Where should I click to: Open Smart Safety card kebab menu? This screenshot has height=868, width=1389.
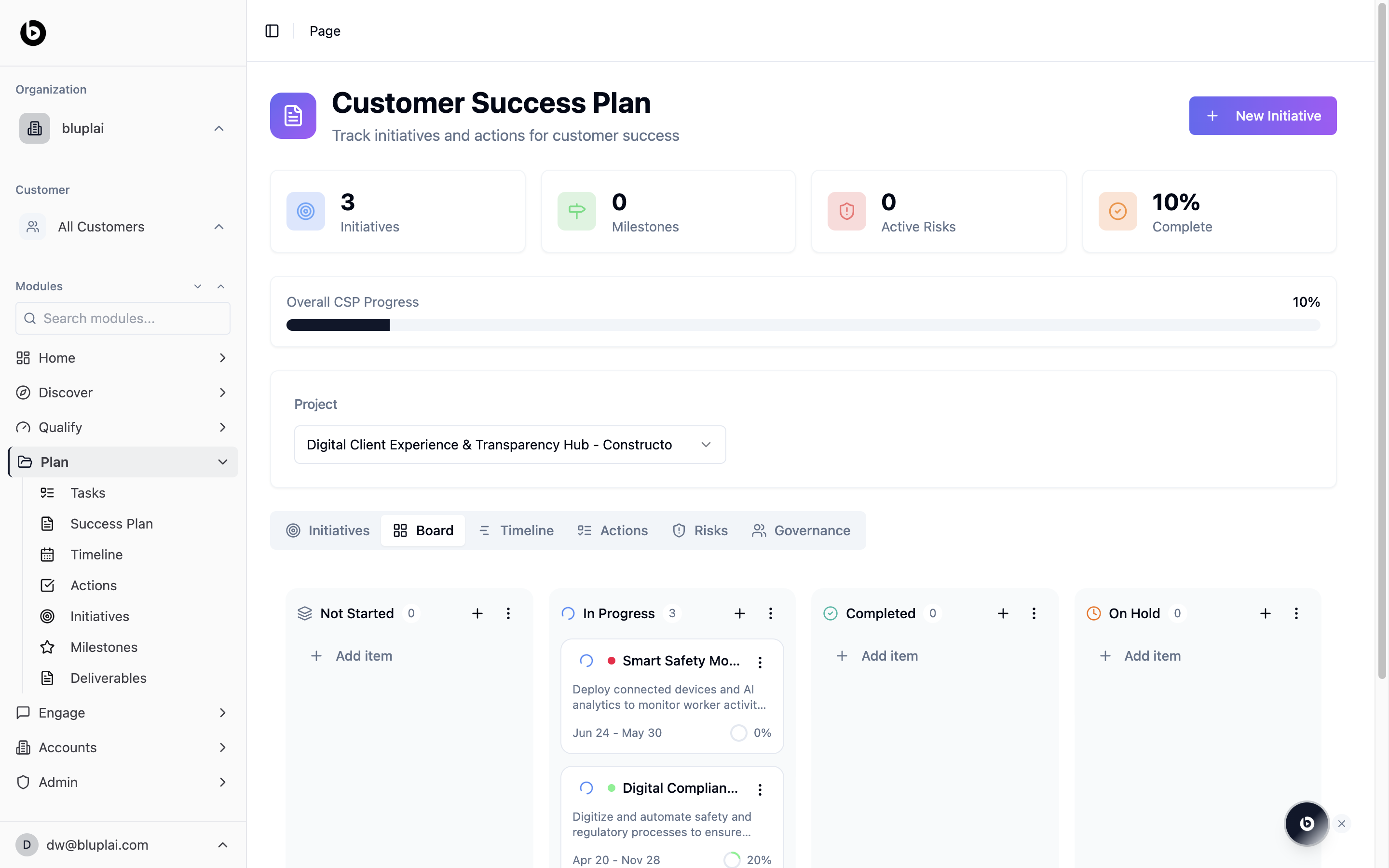click(760, 663)
